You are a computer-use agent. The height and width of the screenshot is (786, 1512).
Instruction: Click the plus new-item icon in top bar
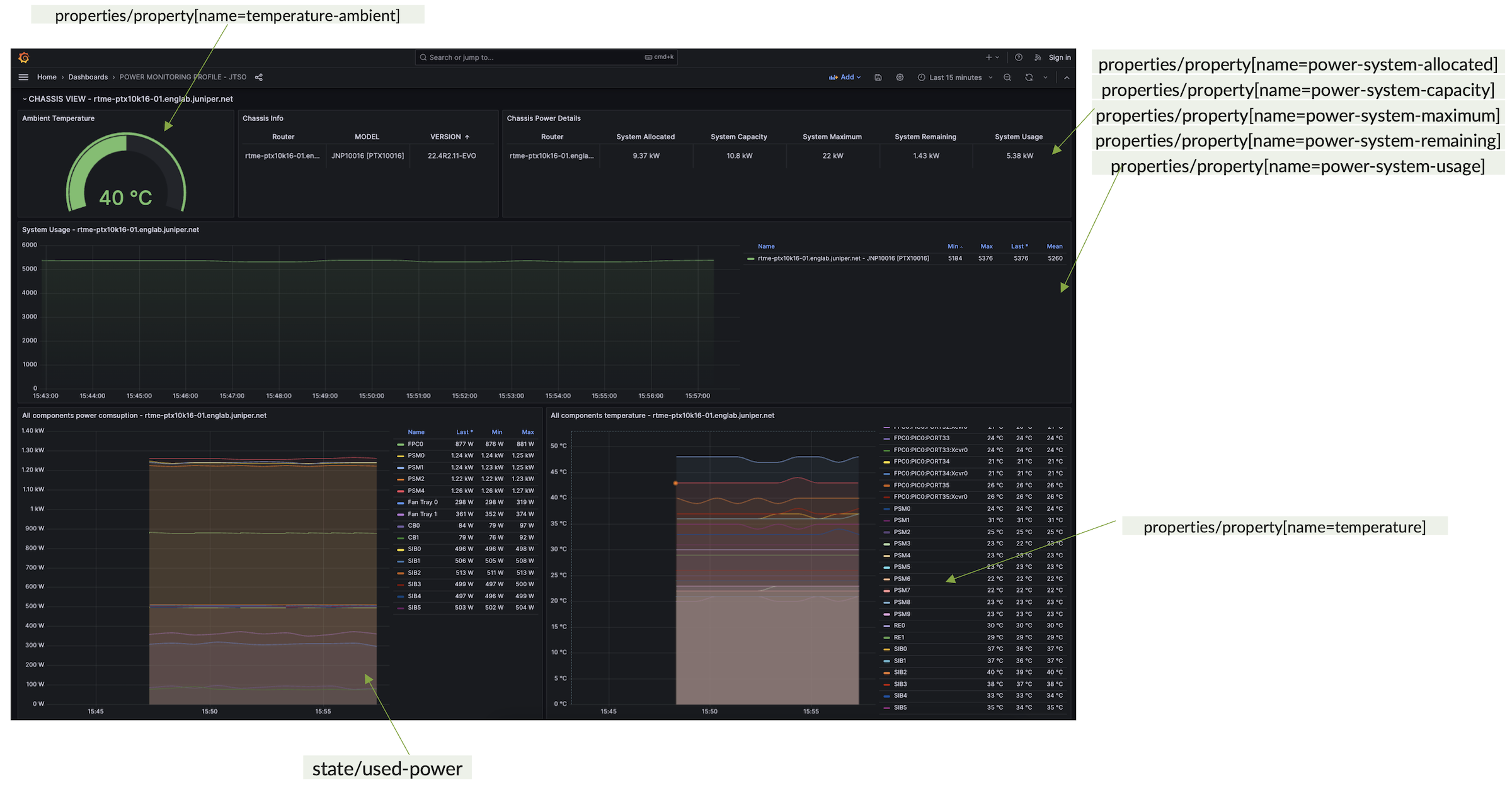tap(988, 57)
